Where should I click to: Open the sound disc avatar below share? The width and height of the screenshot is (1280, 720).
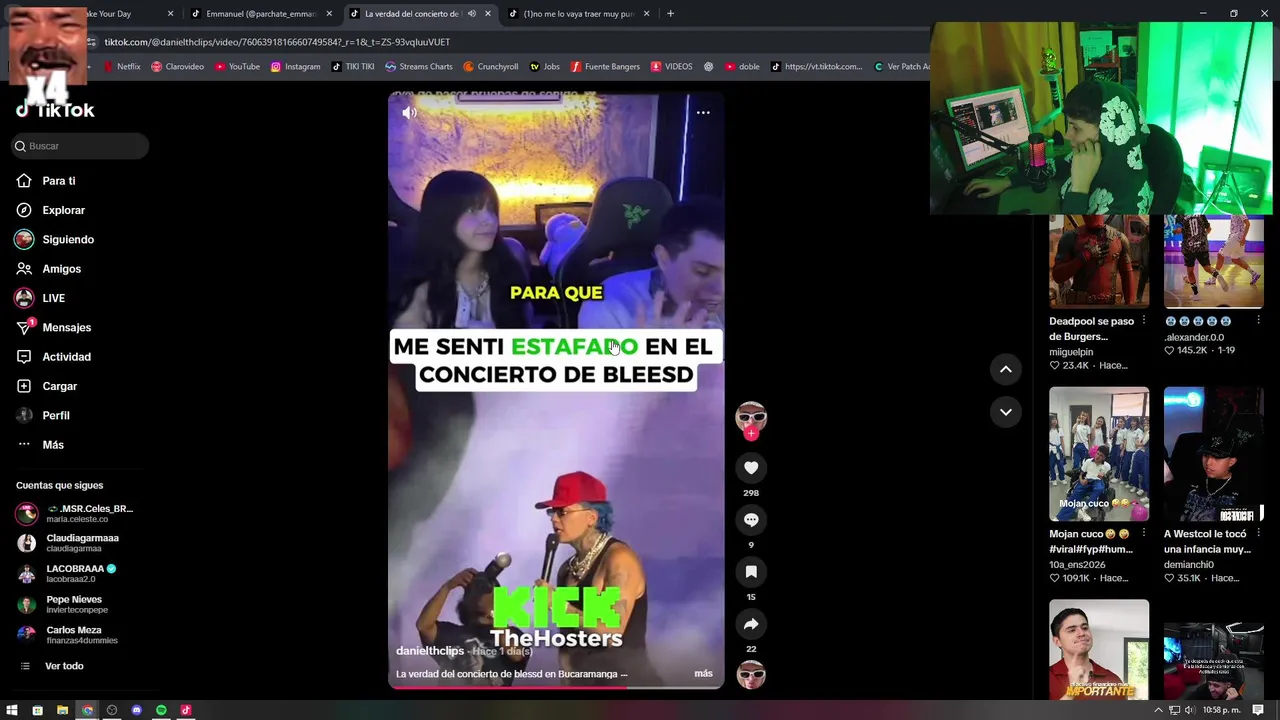[751, 675]
